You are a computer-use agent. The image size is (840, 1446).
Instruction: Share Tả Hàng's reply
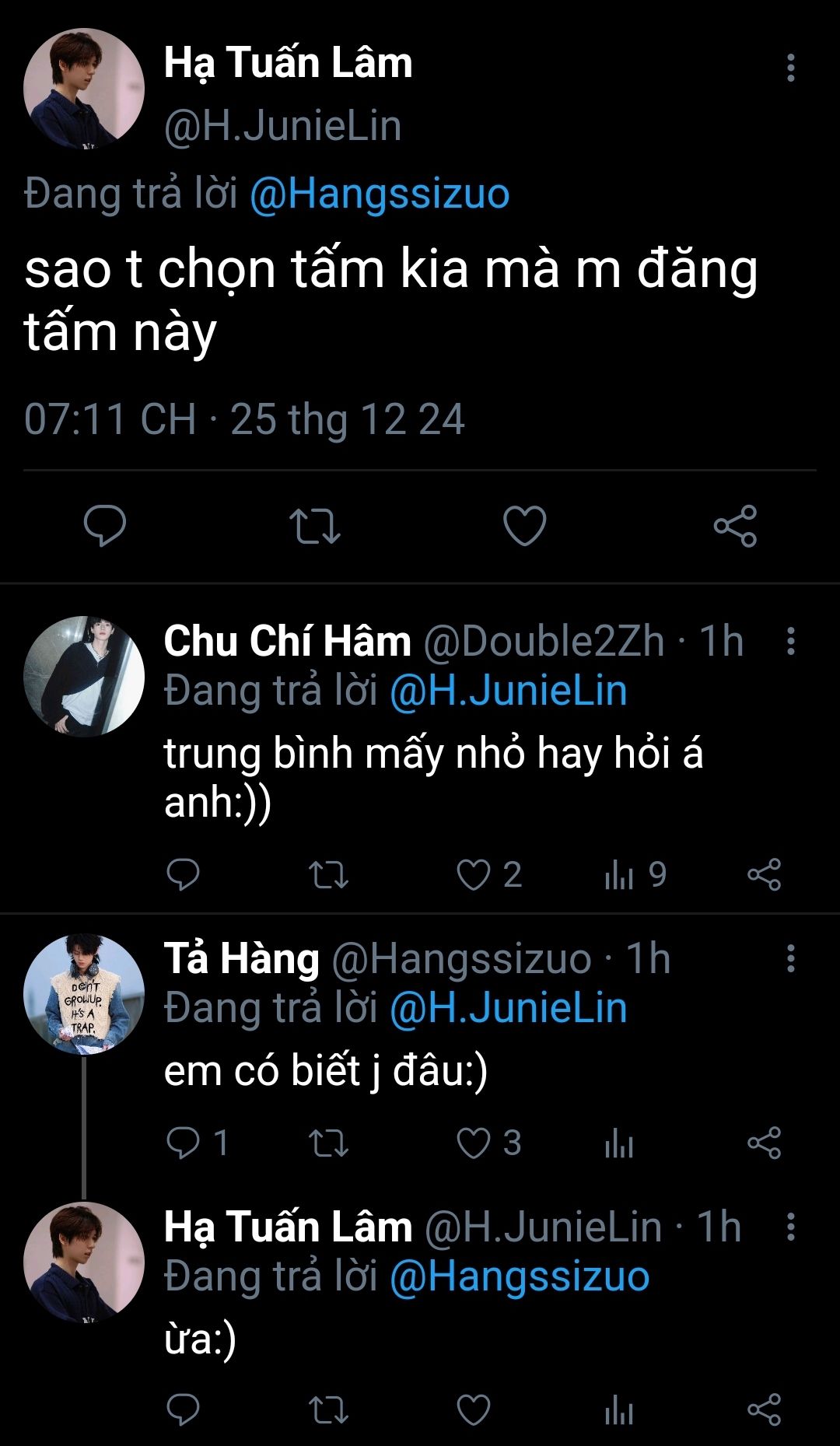[764, 1143]
